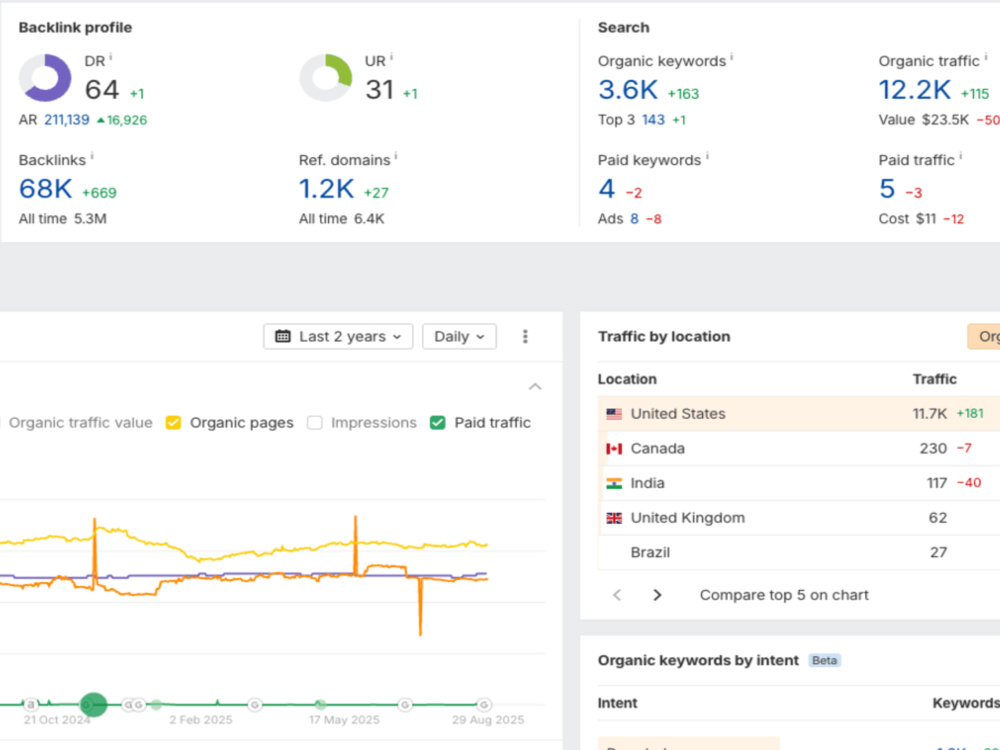Uncheck the Organic pages checkbox
1000x750 pixels.
173,423
